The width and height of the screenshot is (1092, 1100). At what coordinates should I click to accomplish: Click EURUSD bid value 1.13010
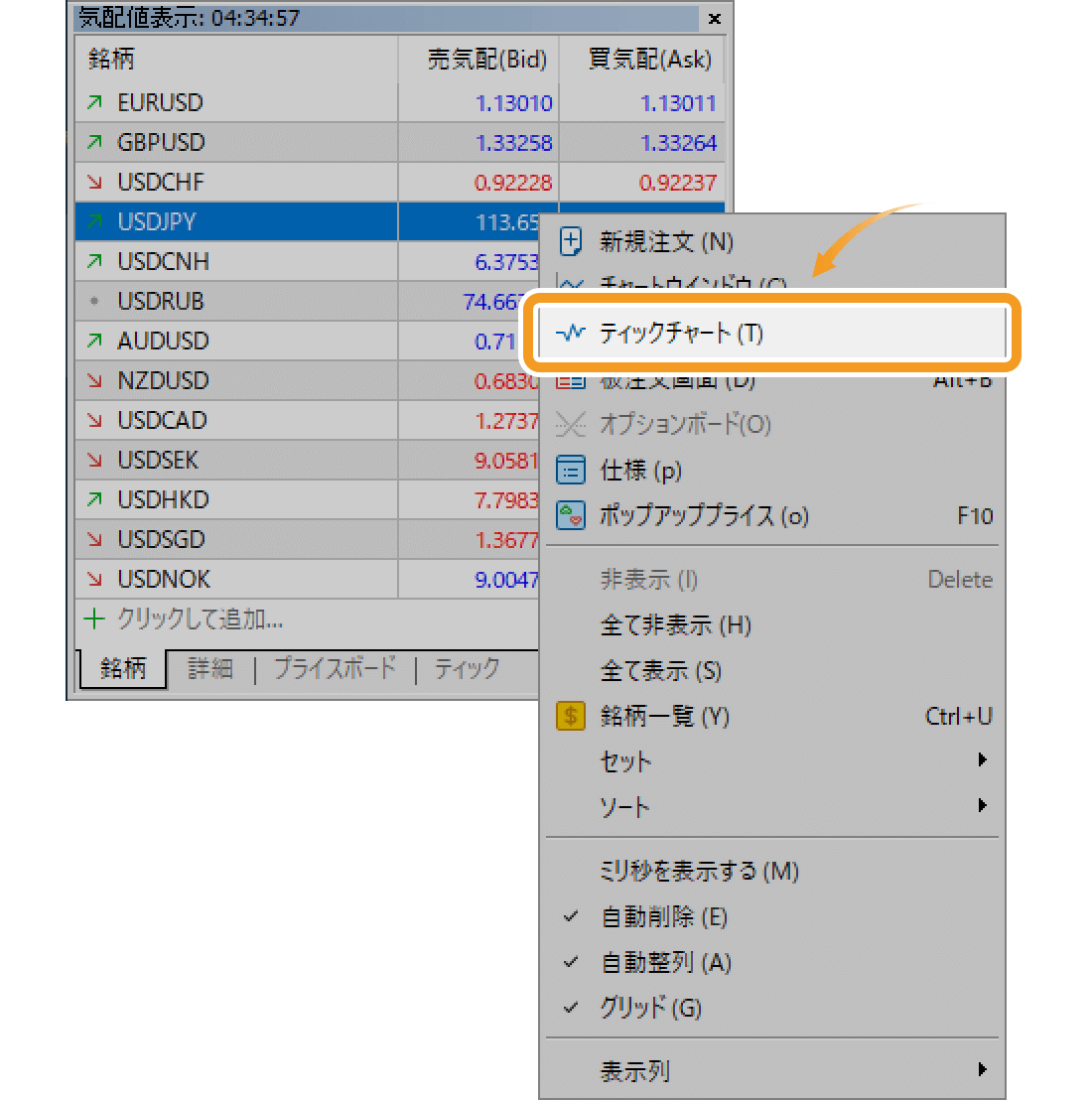[513, 104]
